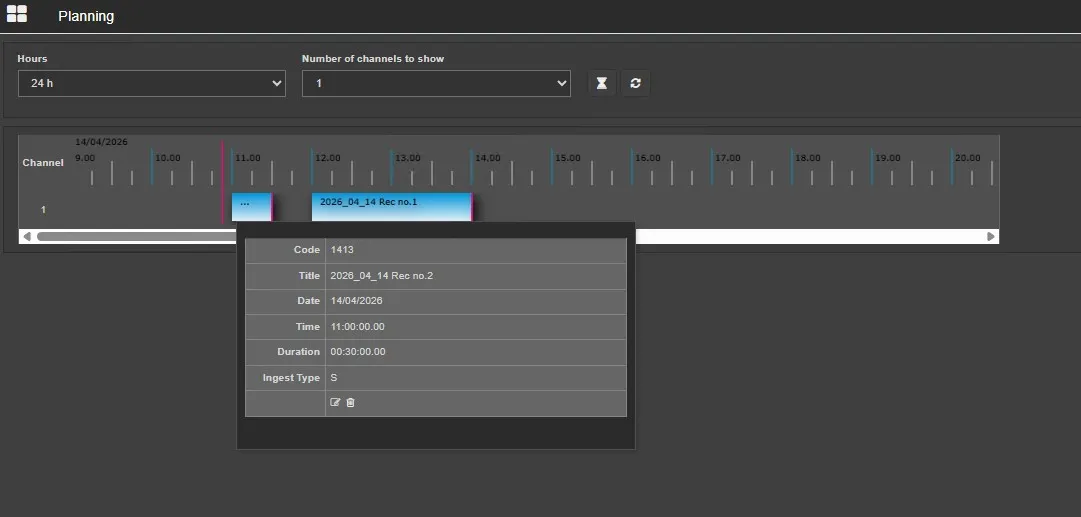1081x517 pixels.
Task: Click the Code 1413 value
Action: (342, 250)
